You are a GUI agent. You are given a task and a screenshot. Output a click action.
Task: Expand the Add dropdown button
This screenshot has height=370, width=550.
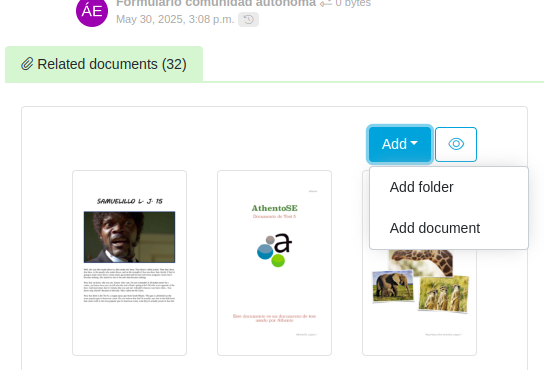(x=400, y=144)
